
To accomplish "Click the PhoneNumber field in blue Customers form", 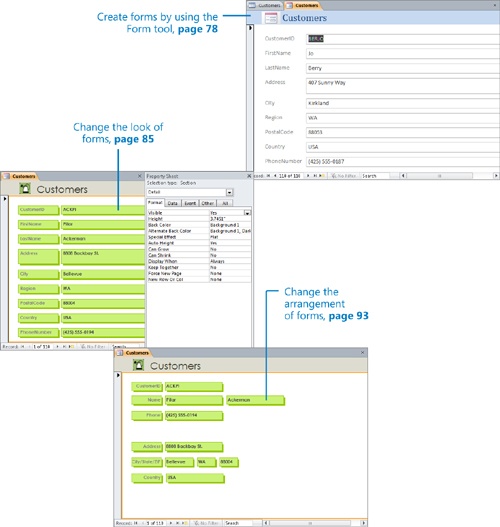I will [403, 161].
